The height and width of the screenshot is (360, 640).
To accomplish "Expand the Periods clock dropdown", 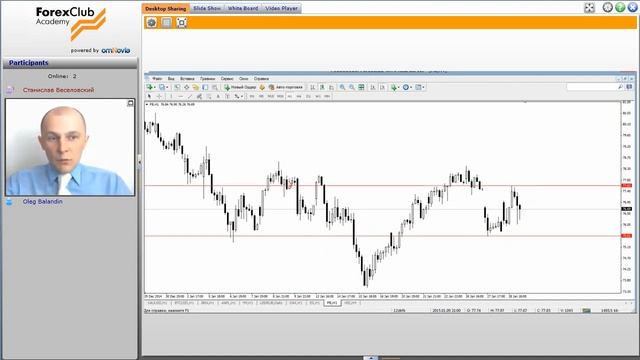I will pos(411,87).
